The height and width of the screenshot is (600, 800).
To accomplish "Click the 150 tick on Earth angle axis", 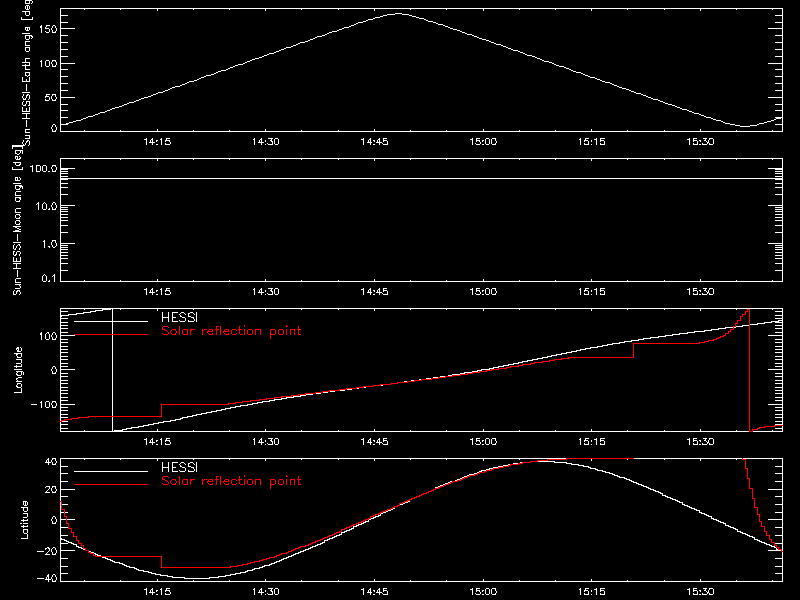I will click(x=48, y=29).
